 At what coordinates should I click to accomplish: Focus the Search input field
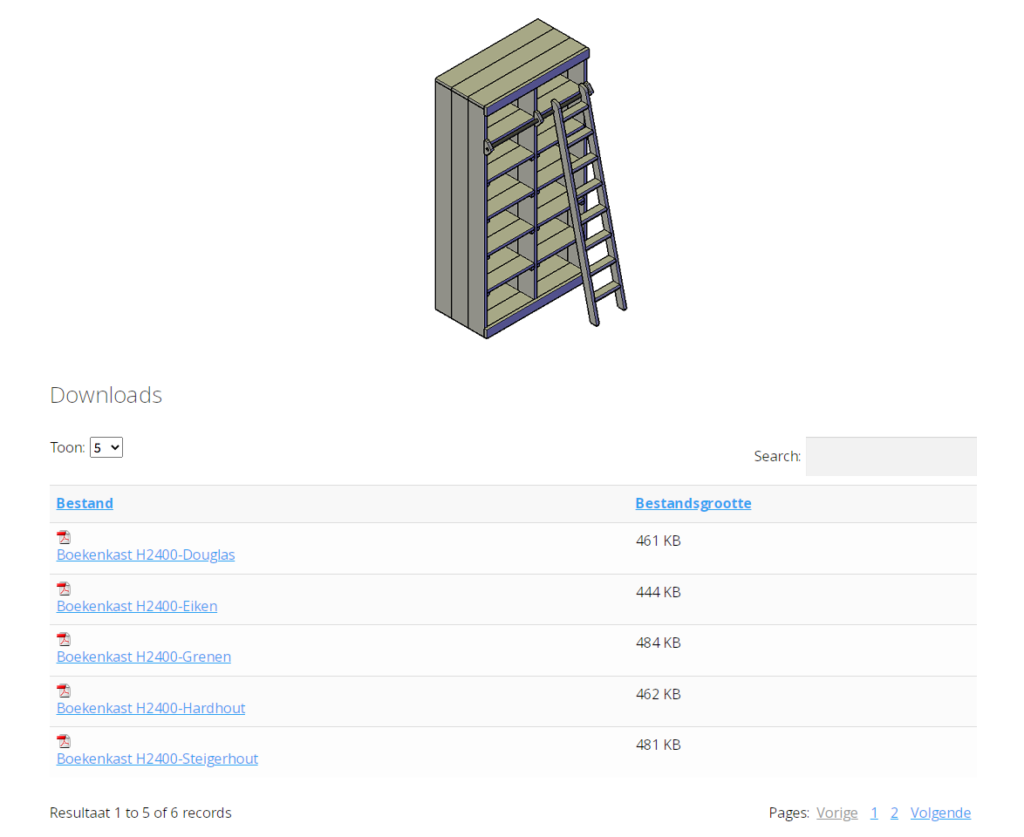click(x=891, y=456)
